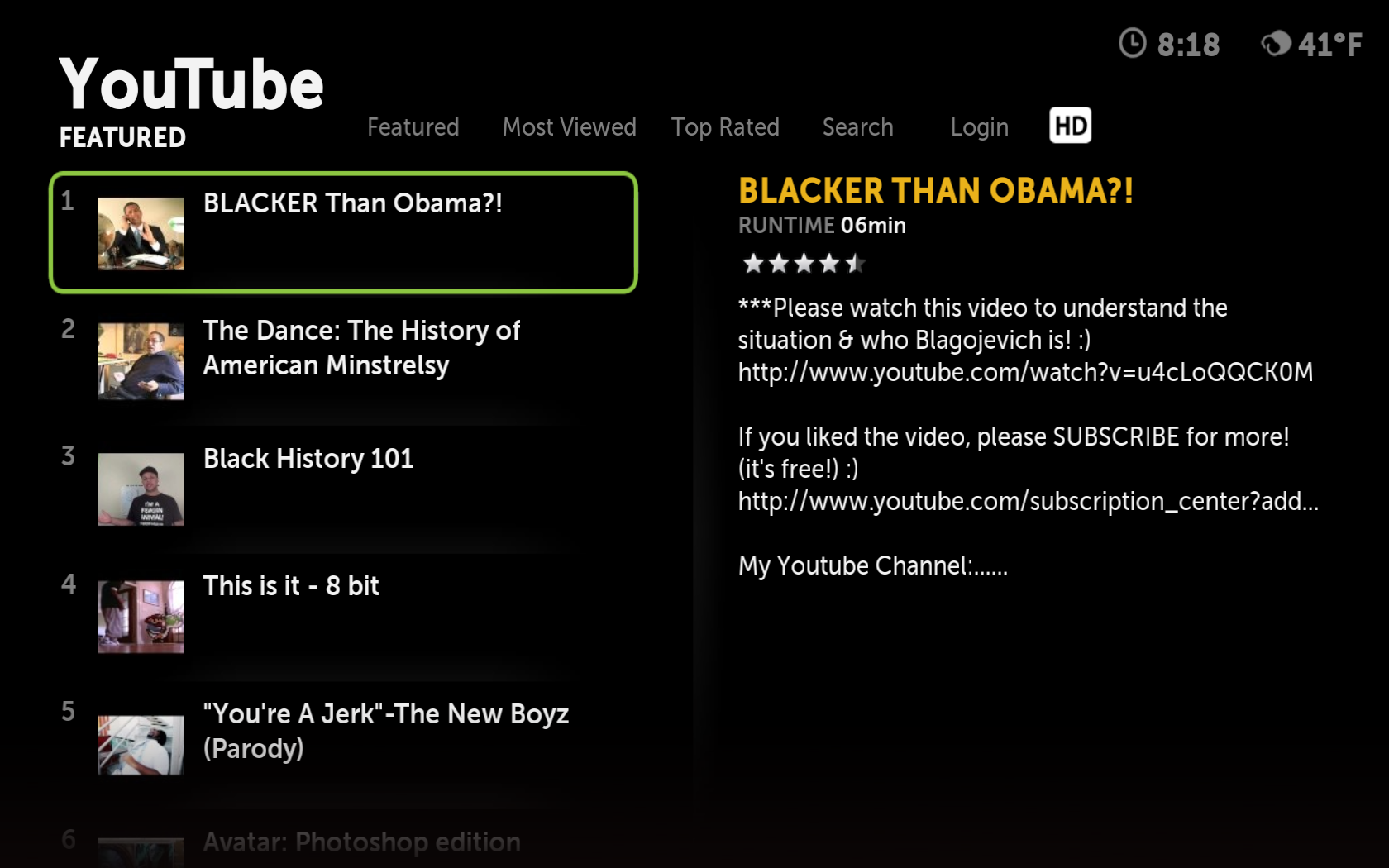
Task: Switch to the Most Viewed tab
Action: (x=569, y=127)
